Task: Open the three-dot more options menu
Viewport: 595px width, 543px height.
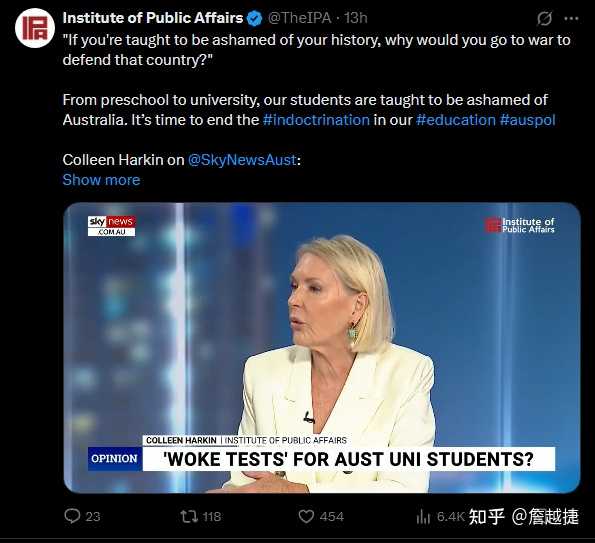Action: [x=571, y=18]
